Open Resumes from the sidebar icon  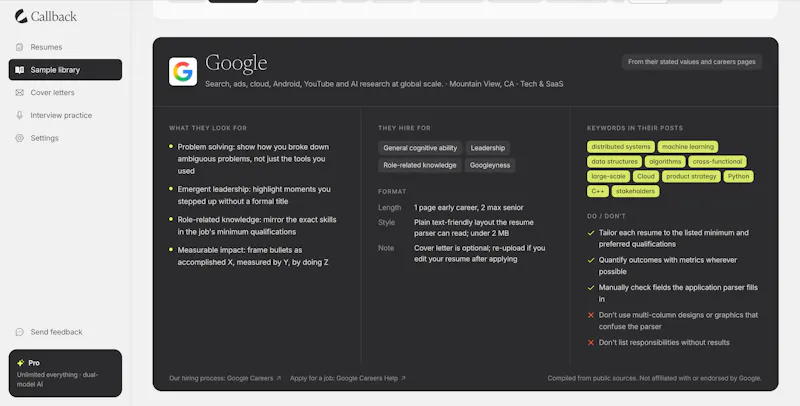(x=19, y=47)
